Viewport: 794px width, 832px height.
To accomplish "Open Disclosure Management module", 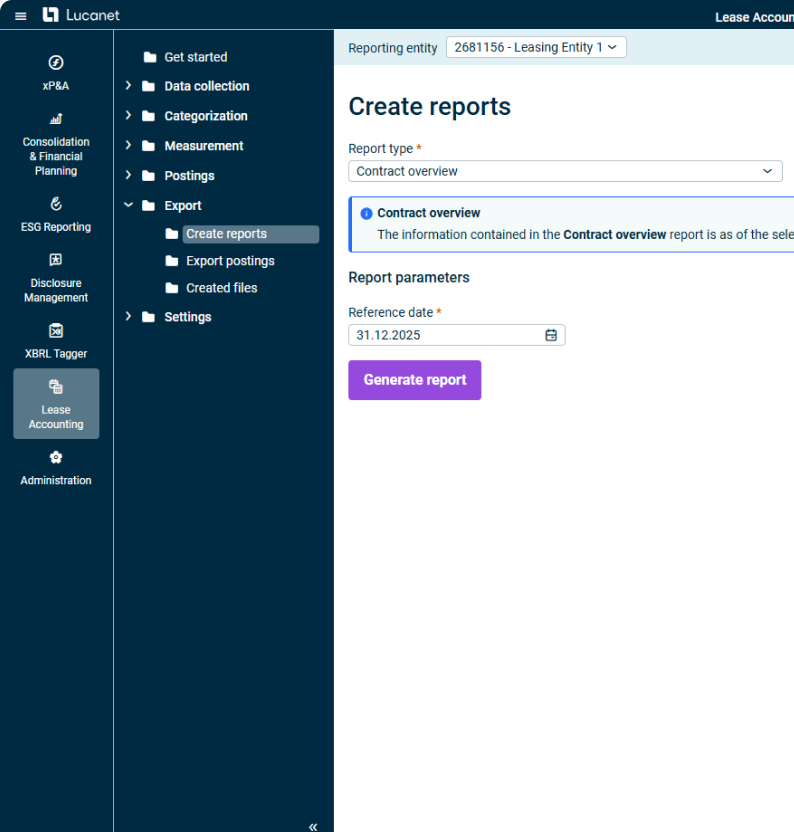I will (56, 278).
